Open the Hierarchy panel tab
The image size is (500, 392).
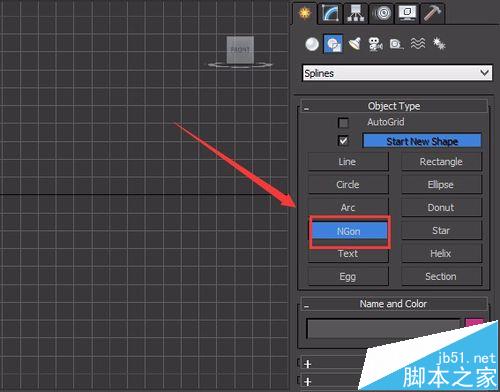point(356,13)
